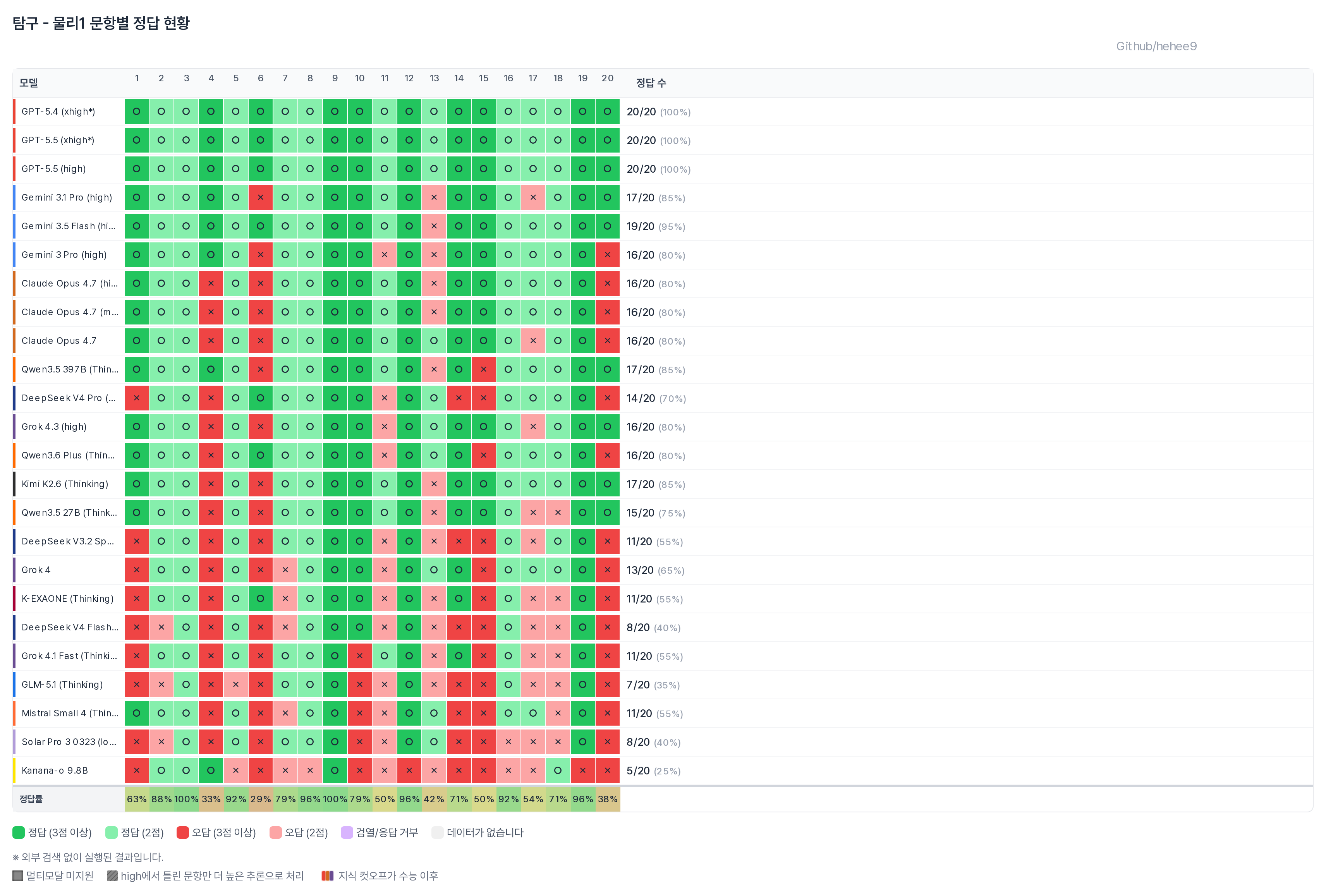Click the 17/20 score for Kimi K2.6
Image resolution: width=1326 pixels, height=896 pixels.
[656, 484]
